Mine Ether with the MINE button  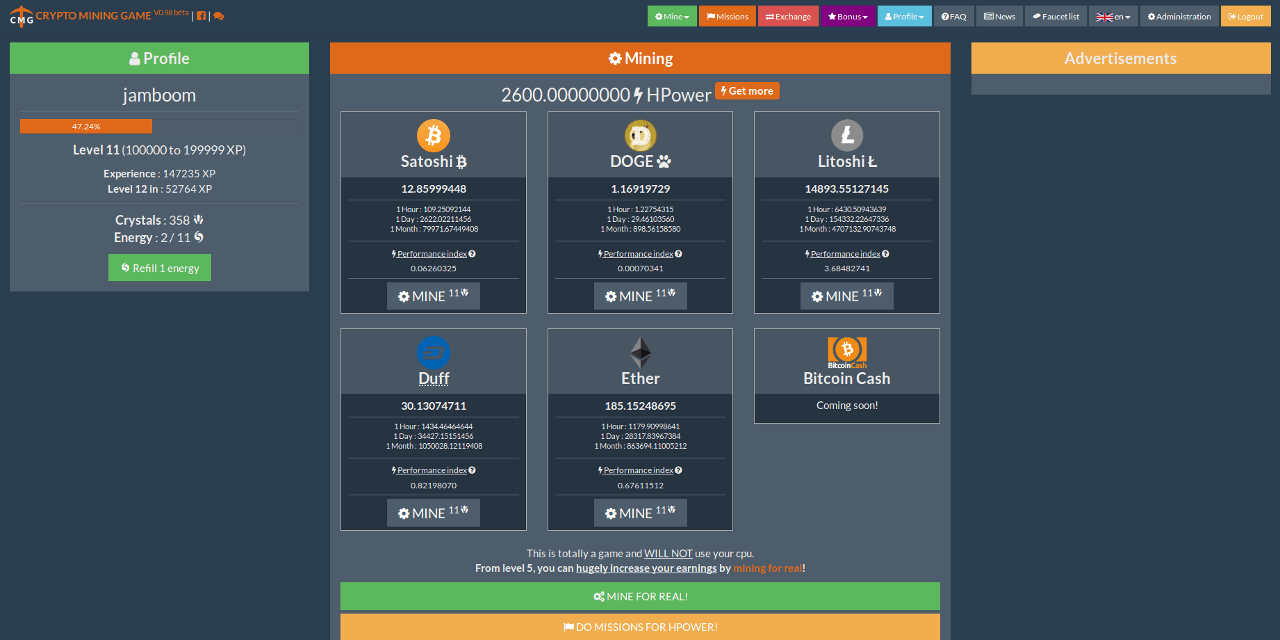click(640, 513)
